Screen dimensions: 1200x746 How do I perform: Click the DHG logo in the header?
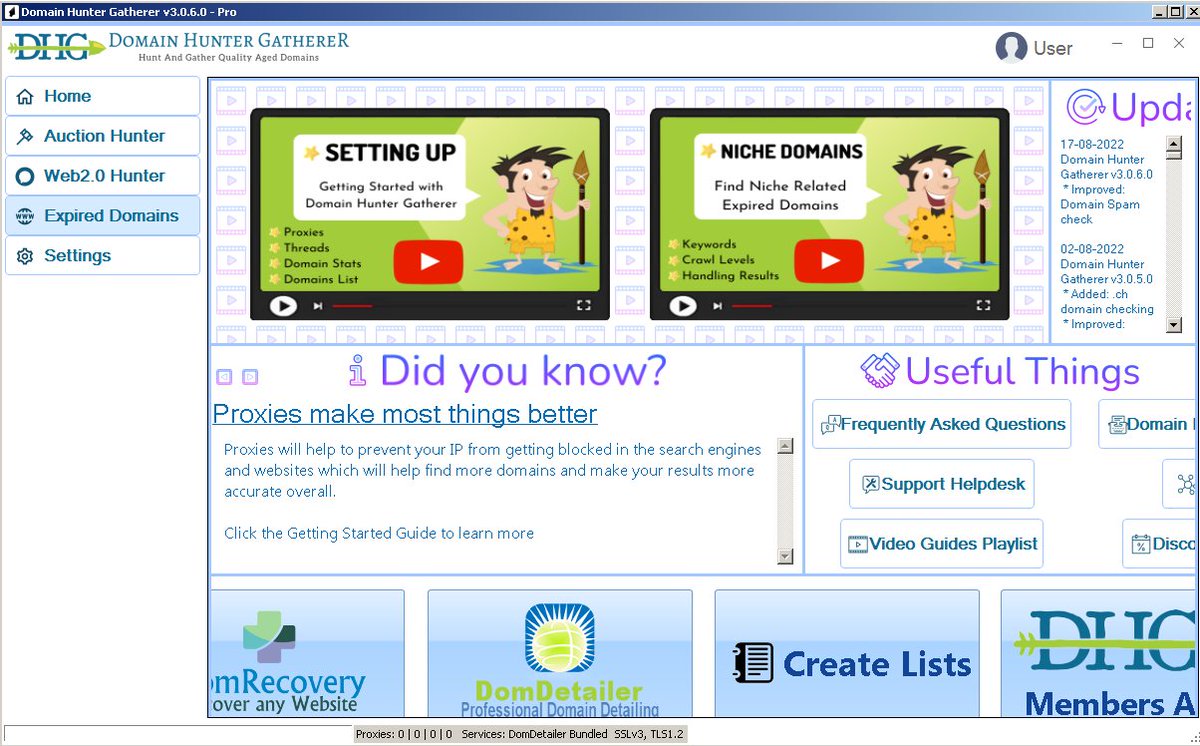[x=57, y=46]
